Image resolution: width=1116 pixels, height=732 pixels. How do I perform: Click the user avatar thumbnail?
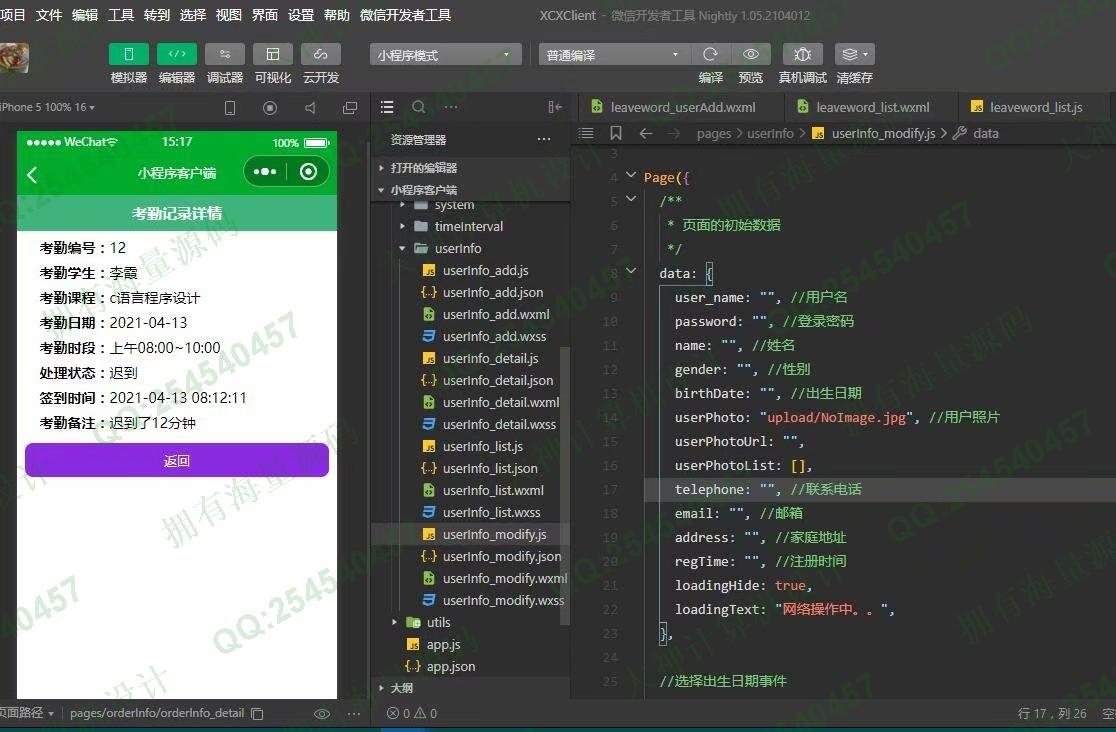click(14, 58)
